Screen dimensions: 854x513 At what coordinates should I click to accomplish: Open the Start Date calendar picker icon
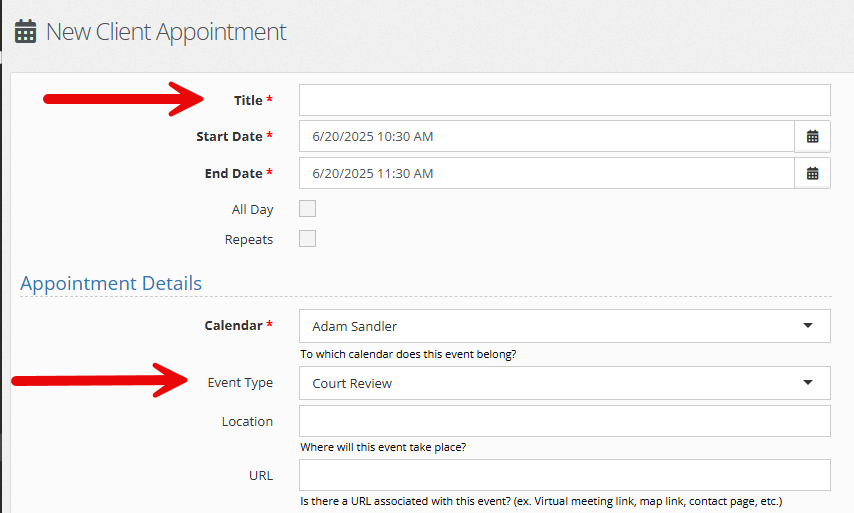point(812,137)
